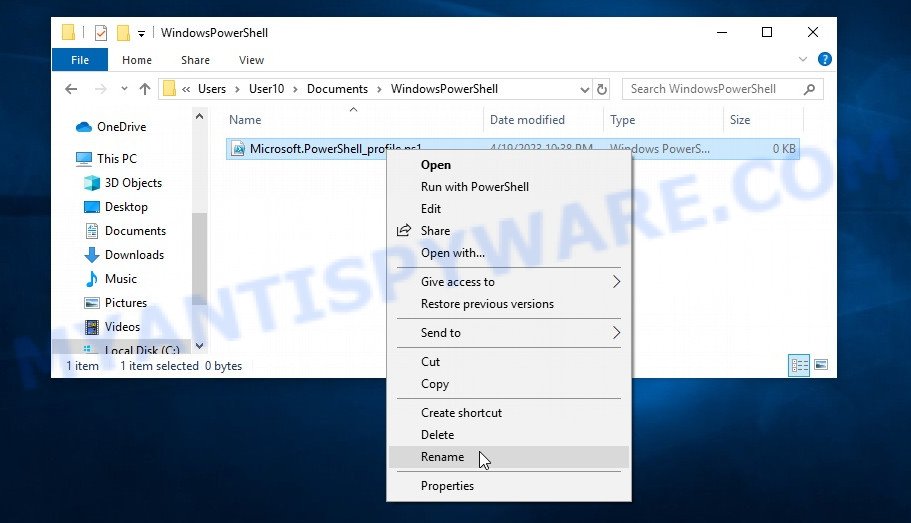Click the Properties quick access icon
Screen dimensions: 911x523
(101, 33)
